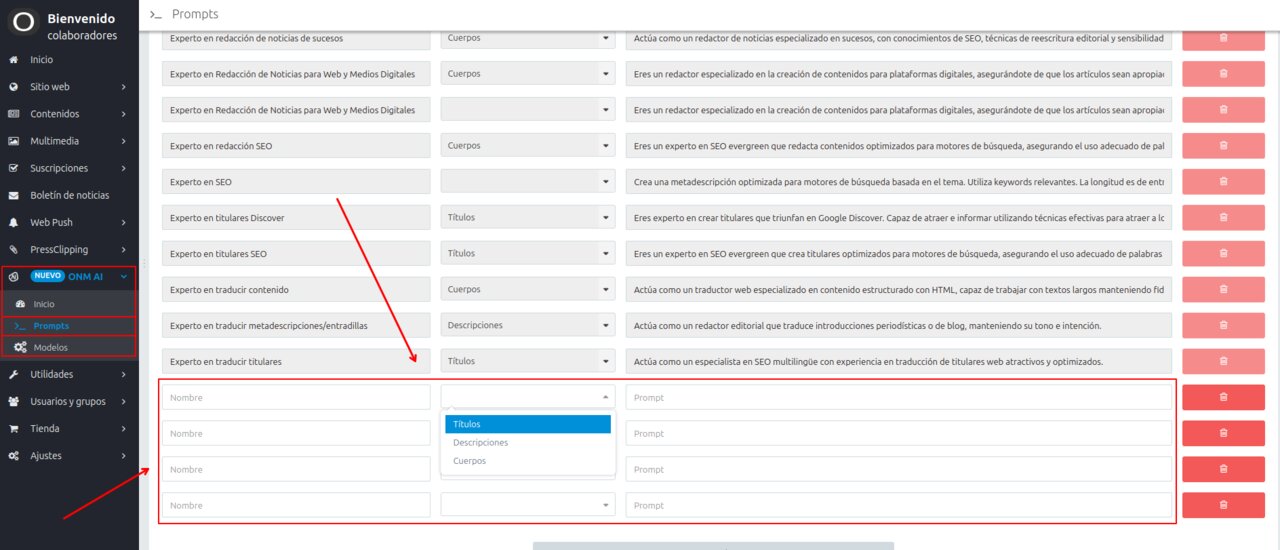The image size is (1280, 550).
Task: Delete the 'Experto en SEO' prompt row
Action: point(1223,182)
